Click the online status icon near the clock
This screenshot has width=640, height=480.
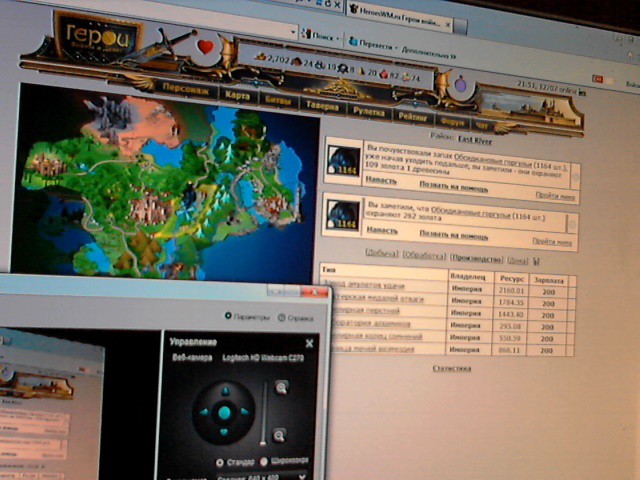click(582, 93)
